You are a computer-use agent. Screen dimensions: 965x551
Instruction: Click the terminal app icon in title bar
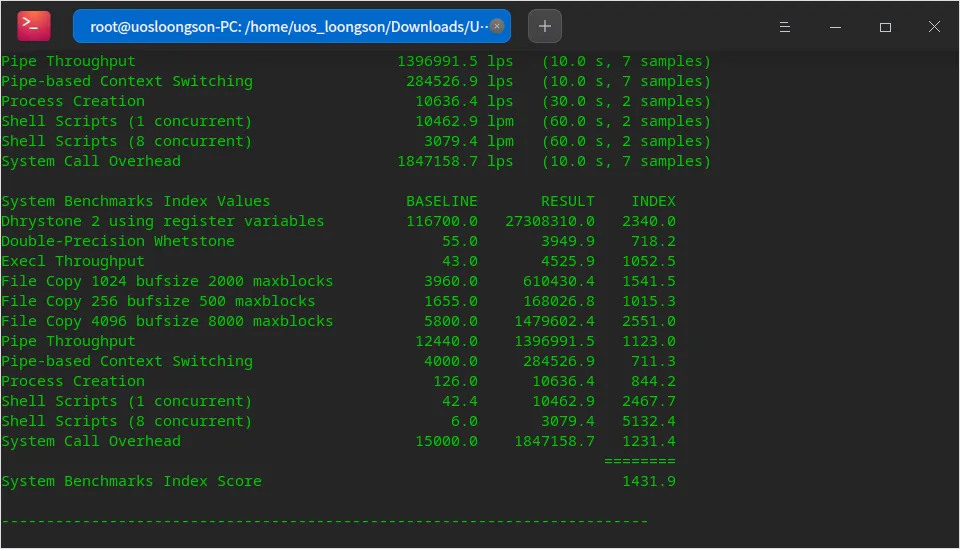tap(34, 26)
